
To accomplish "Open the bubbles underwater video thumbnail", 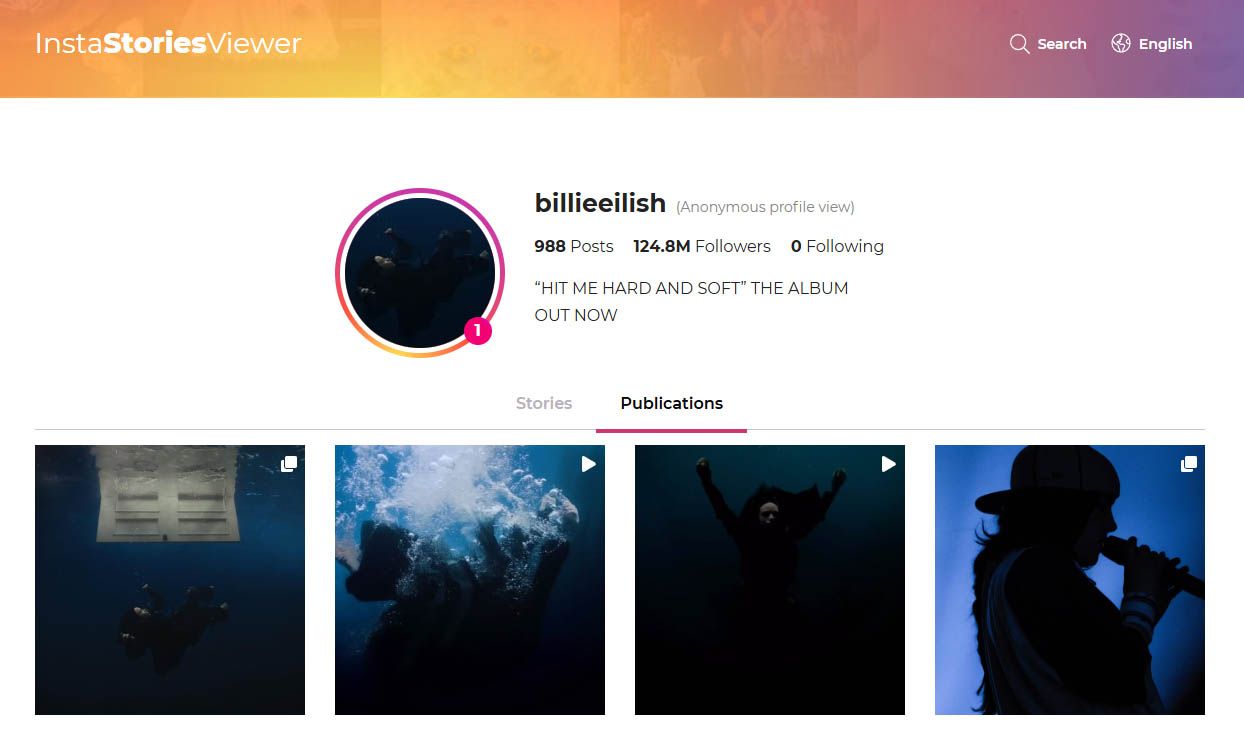I will (470, 580).
